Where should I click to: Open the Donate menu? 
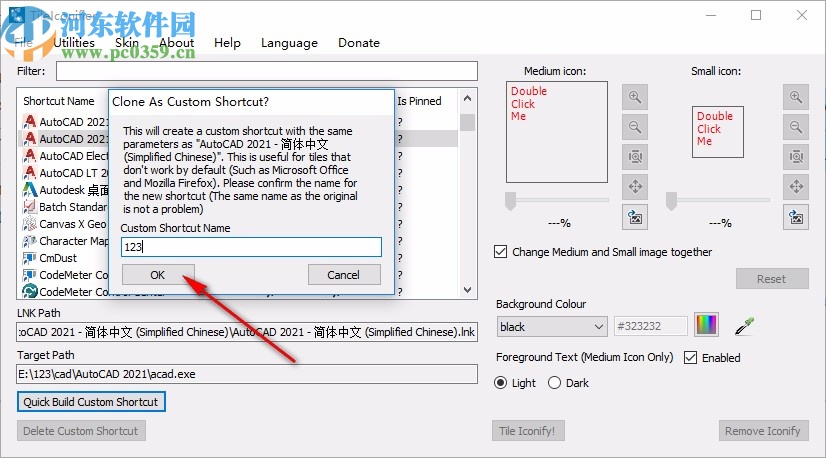[x=359, y=43]
